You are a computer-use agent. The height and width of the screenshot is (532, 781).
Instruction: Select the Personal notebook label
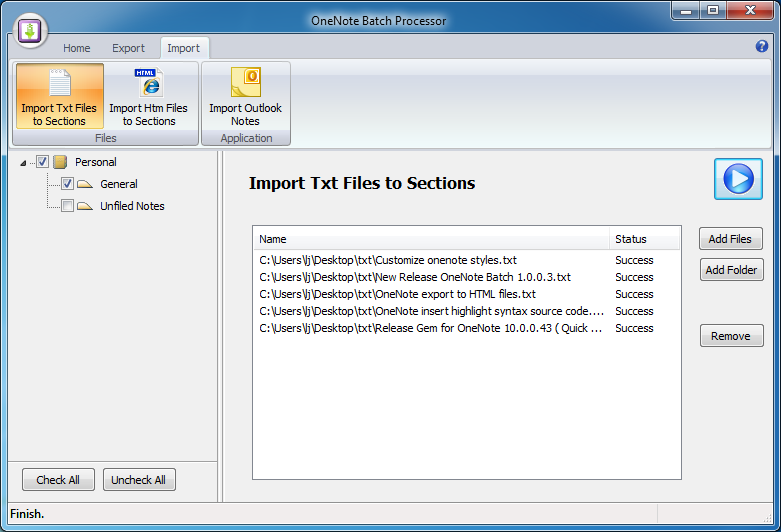pyautogui.click(x=96, y=162)
